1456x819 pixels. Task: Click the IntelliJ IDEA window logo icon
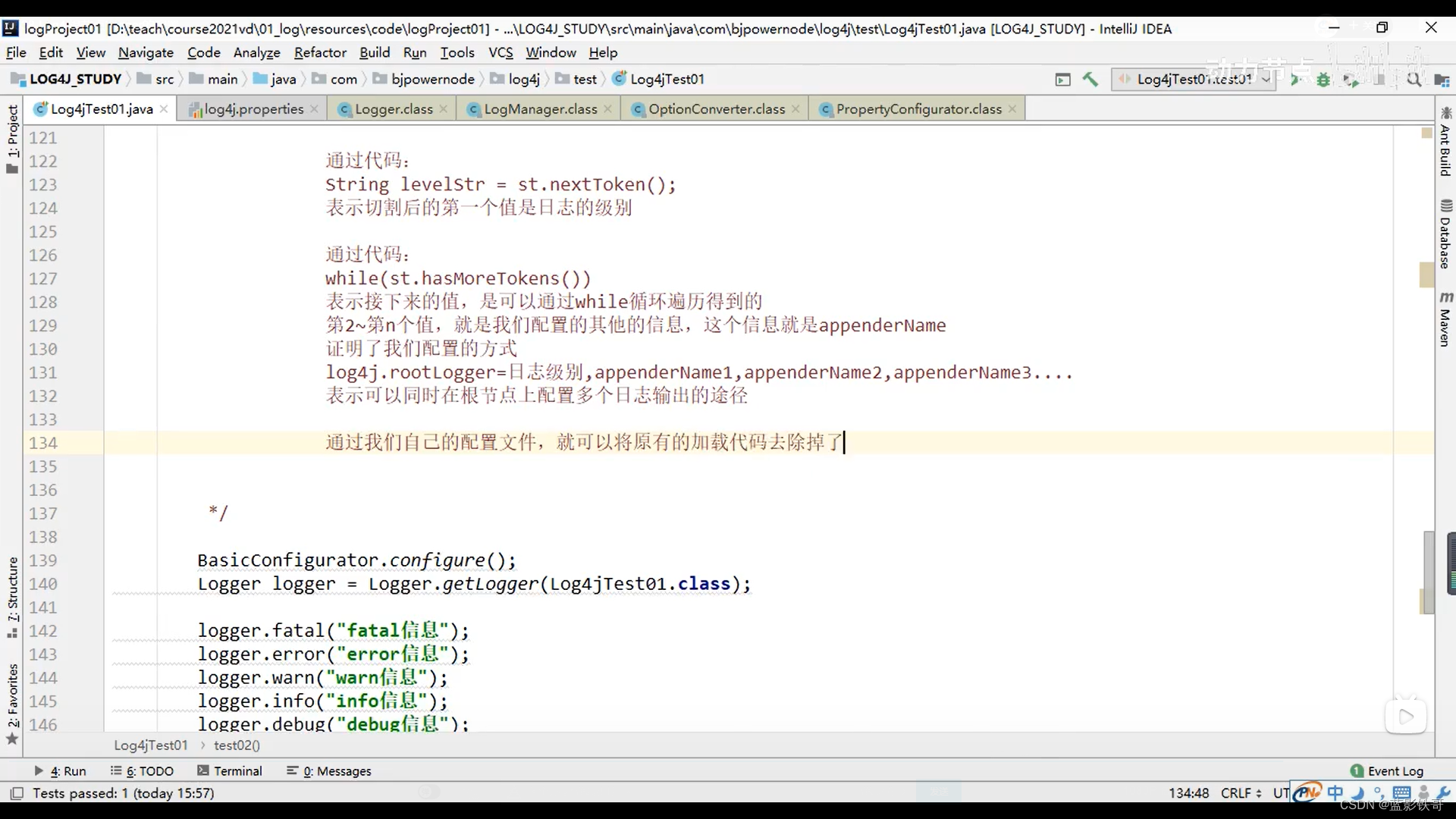click(x=10, y=29)
